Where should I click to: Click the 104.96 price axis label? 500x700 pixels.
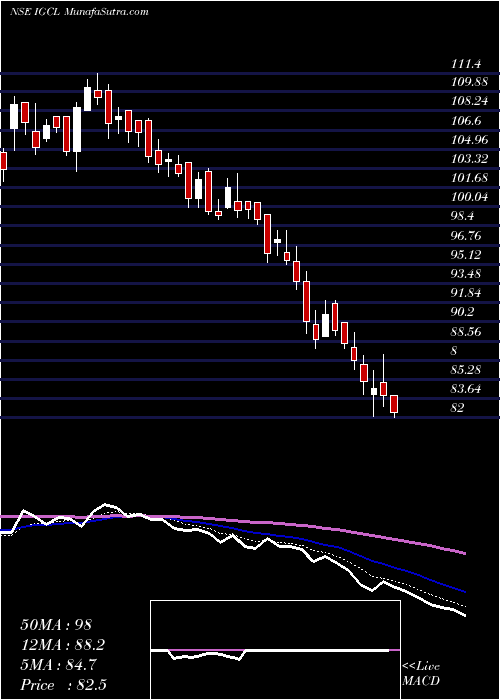coord(470,140)
